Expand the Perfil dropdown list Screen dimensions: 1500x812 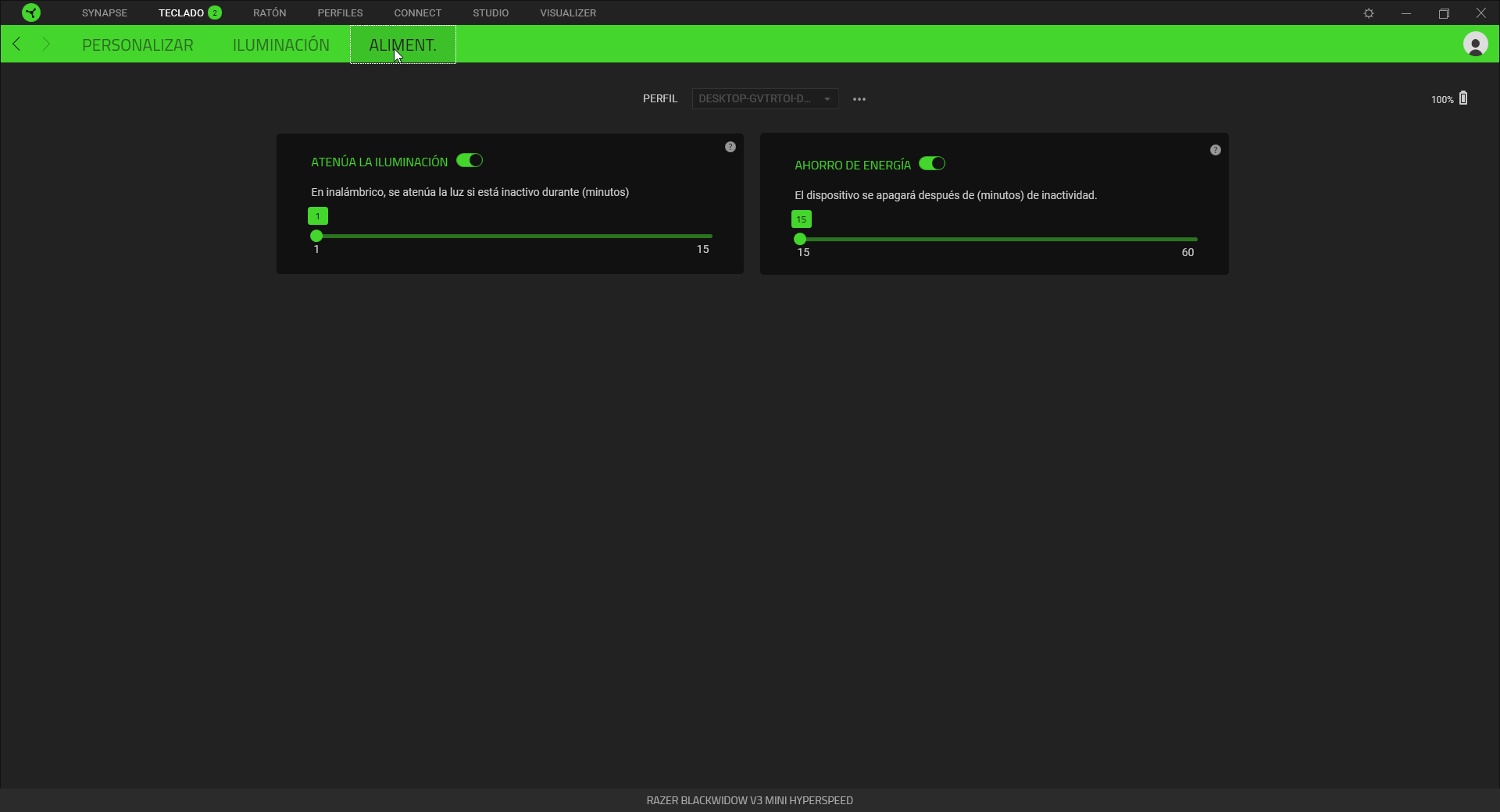click(765, 99)
